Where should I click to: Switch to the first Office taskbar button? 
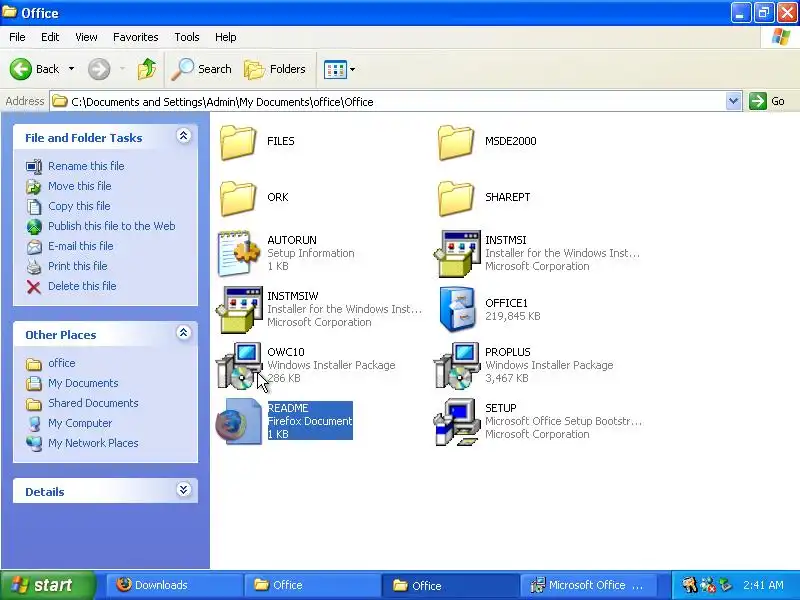tap(312, 585)
